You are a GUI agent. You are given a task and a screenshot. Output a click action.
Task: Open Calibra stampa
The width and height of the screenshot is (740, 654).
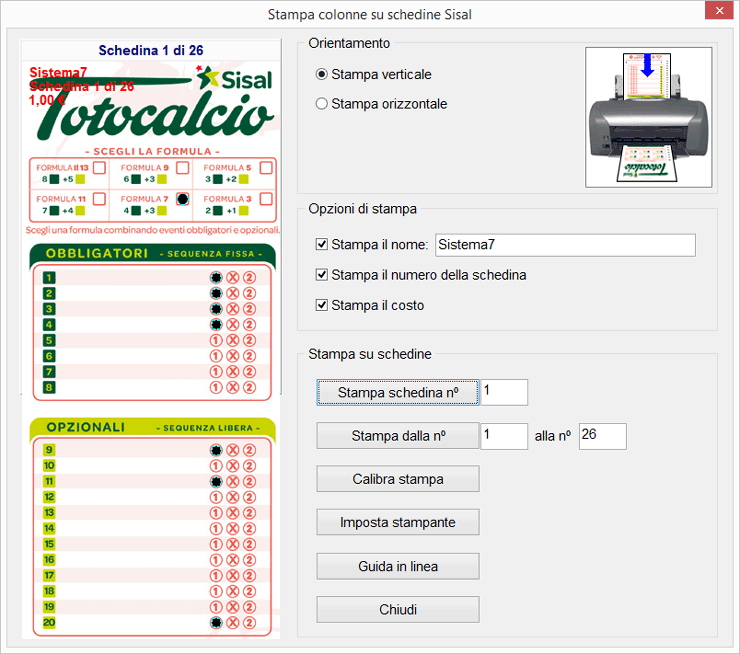(x=397, y=479)
